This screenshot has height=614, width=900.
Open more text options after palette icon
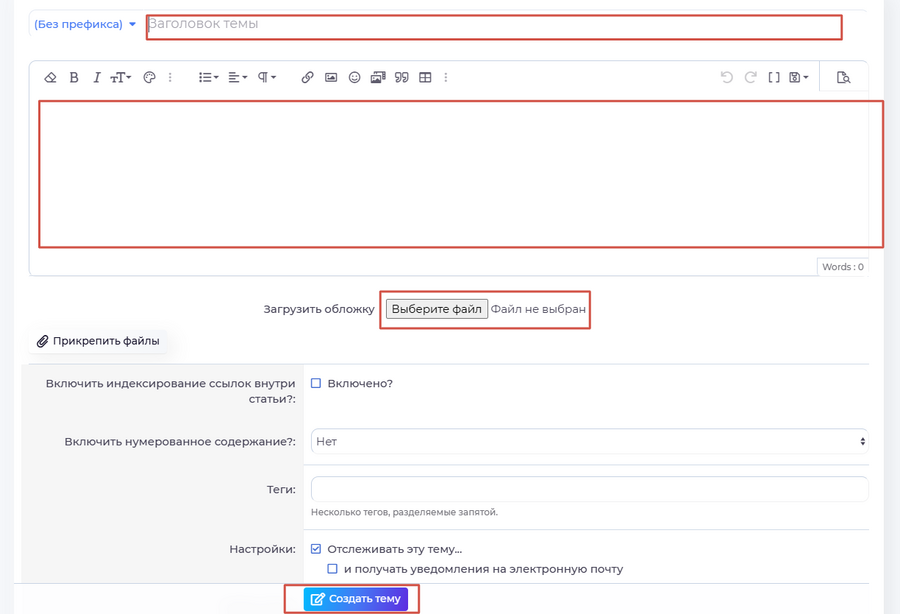[170, 77]
